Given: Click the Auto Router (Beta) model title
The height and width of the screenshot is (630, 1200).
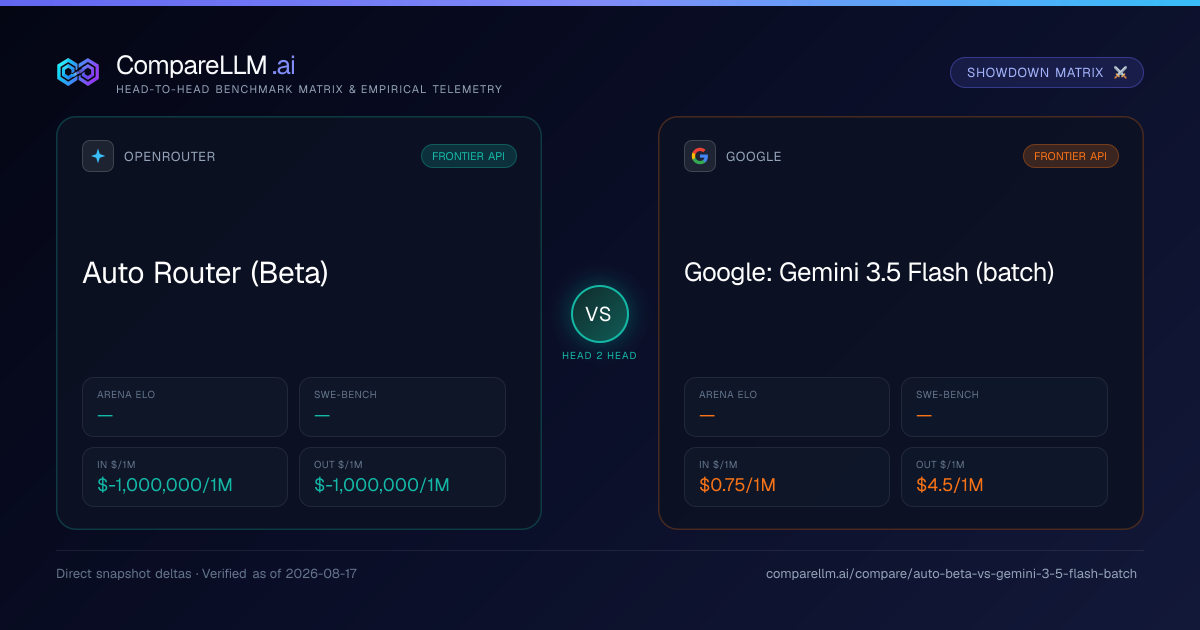Looking at the screenshot, I should tap(205, 272).
